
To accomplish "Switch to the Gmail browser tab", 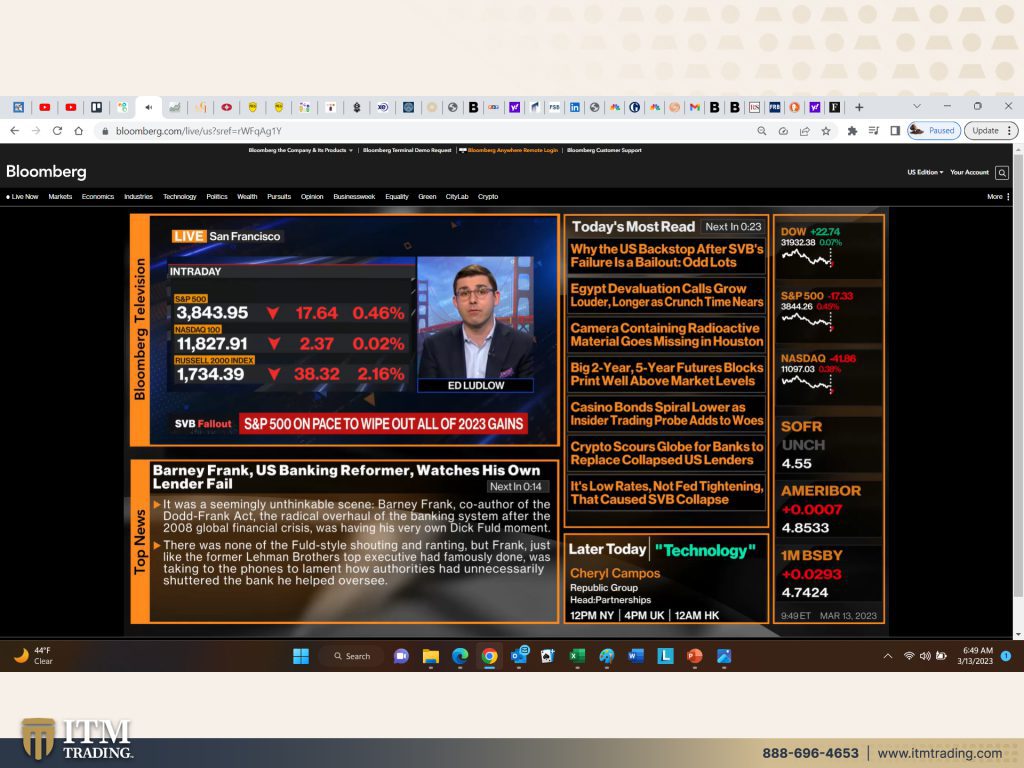I will pyautogui.click(x=695, y=107).
